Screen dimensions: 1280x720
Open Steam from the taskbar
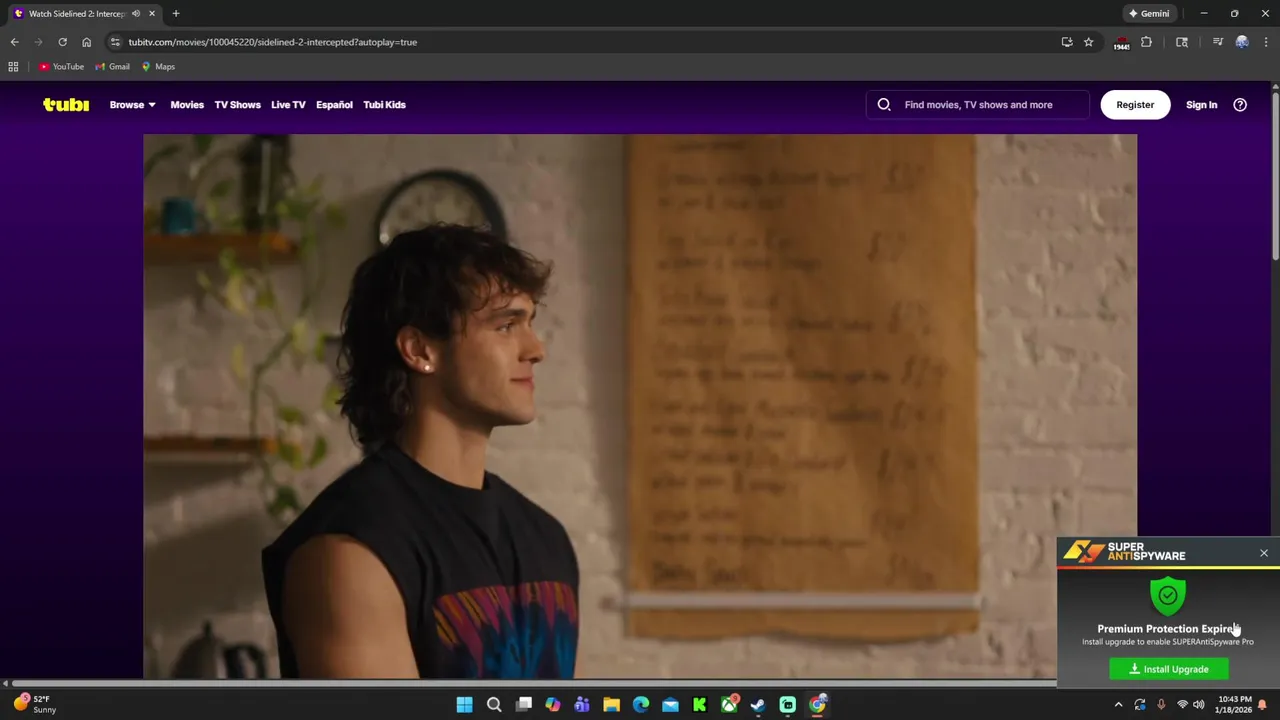758,705
